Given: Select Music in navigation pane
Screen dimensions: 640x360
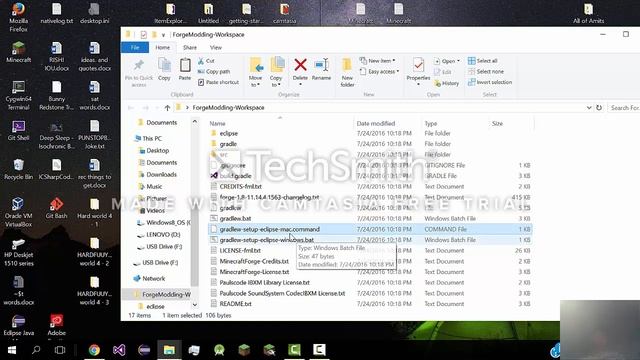Looking at the screenshot, I should [x=154, y=187].
